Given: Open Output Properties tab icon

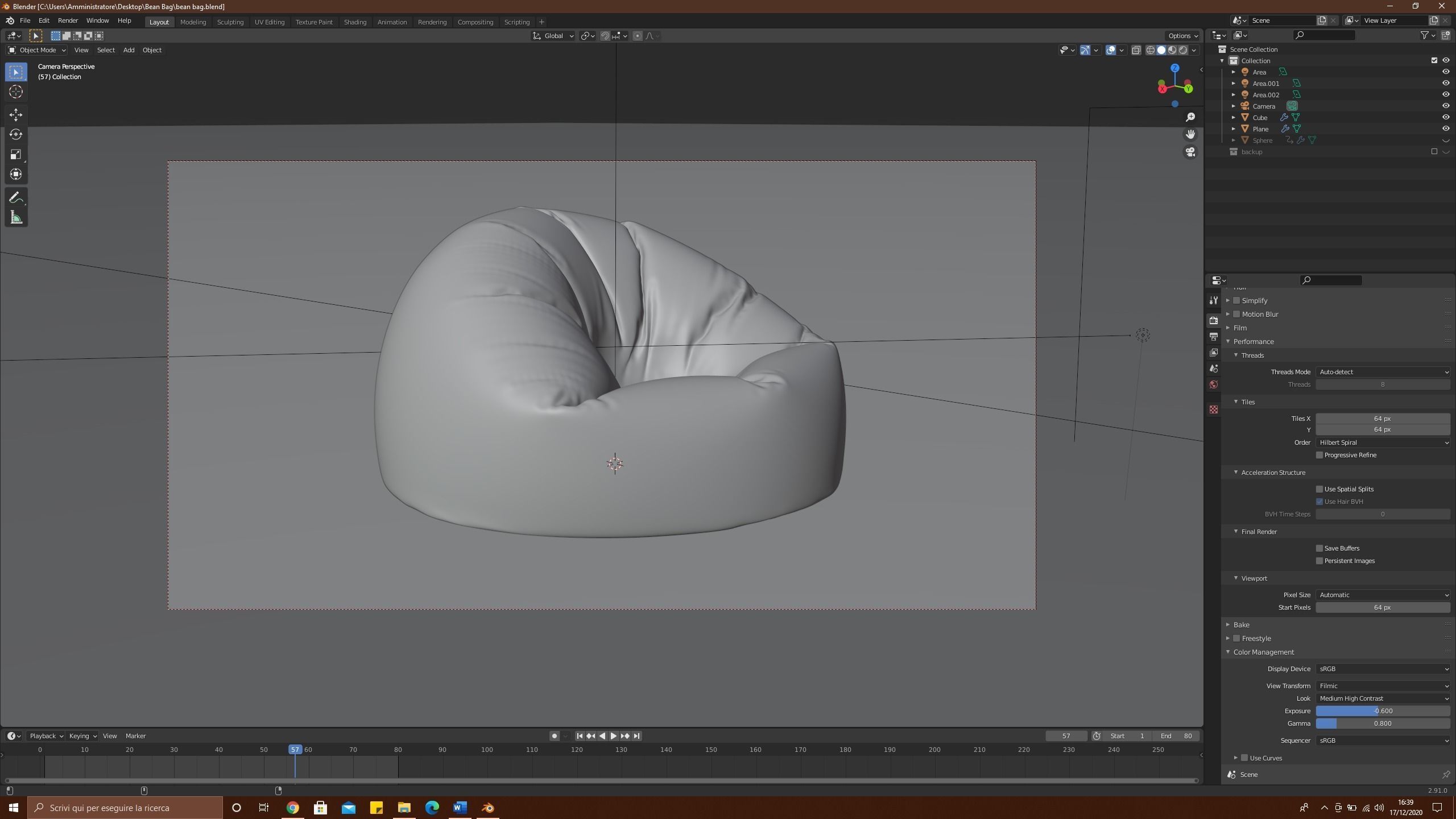Looking at the screenshot, I should 1214,337.
